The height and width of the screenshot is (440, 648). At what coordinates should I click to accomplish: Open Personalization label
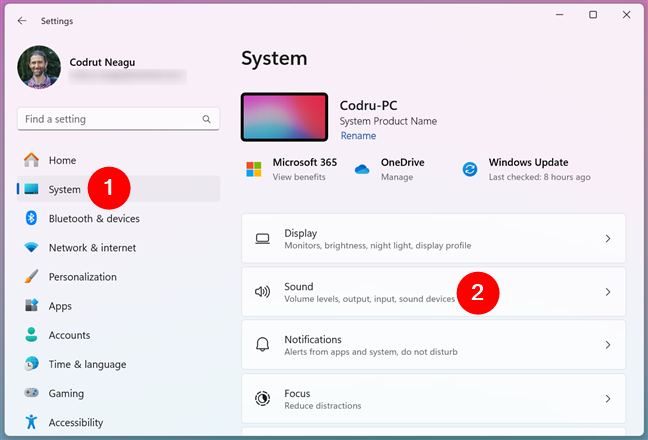click(x=83, y=277)
